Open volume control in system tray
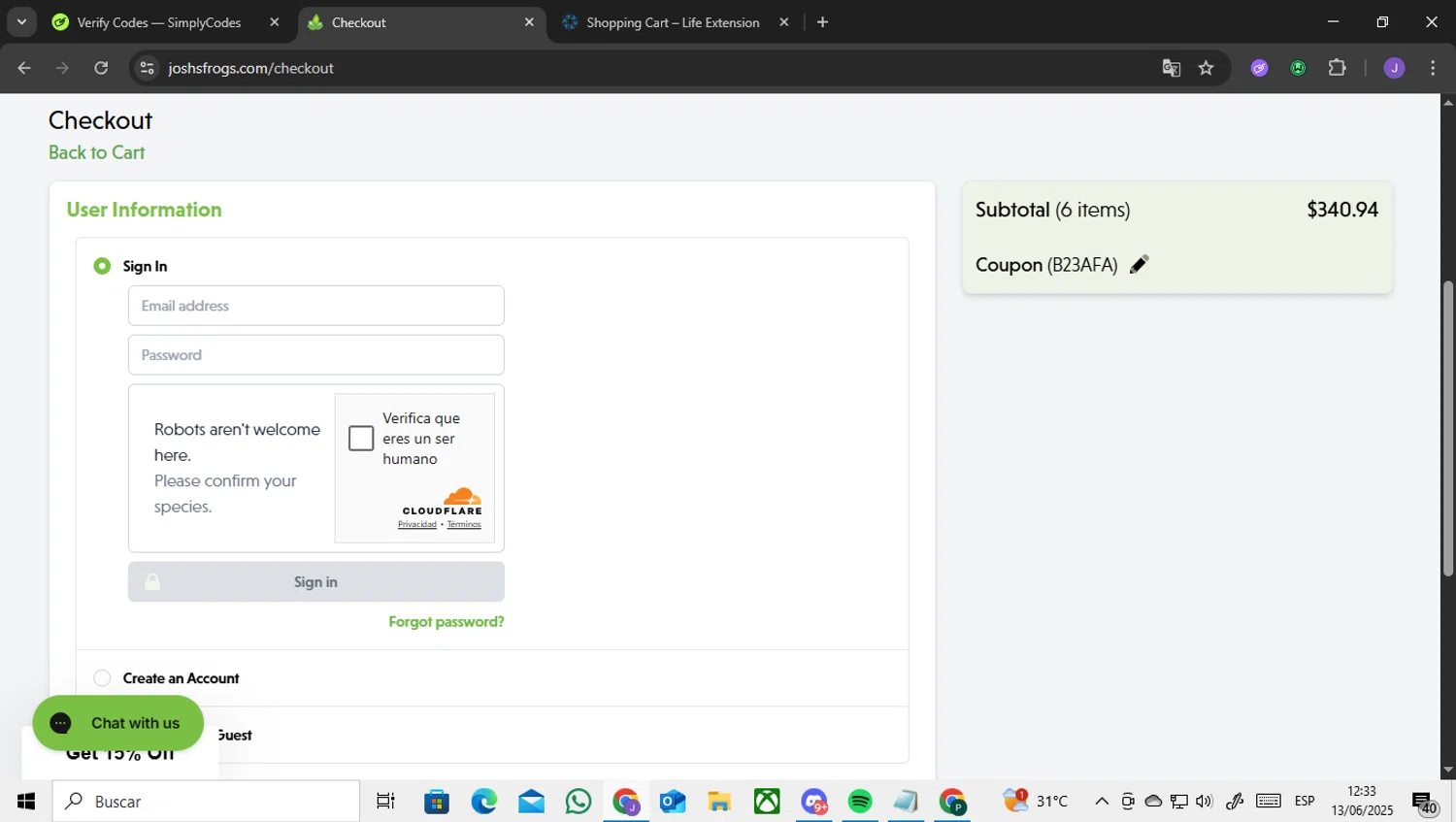The image size is (1456, 822). (x=1205, y=802)
